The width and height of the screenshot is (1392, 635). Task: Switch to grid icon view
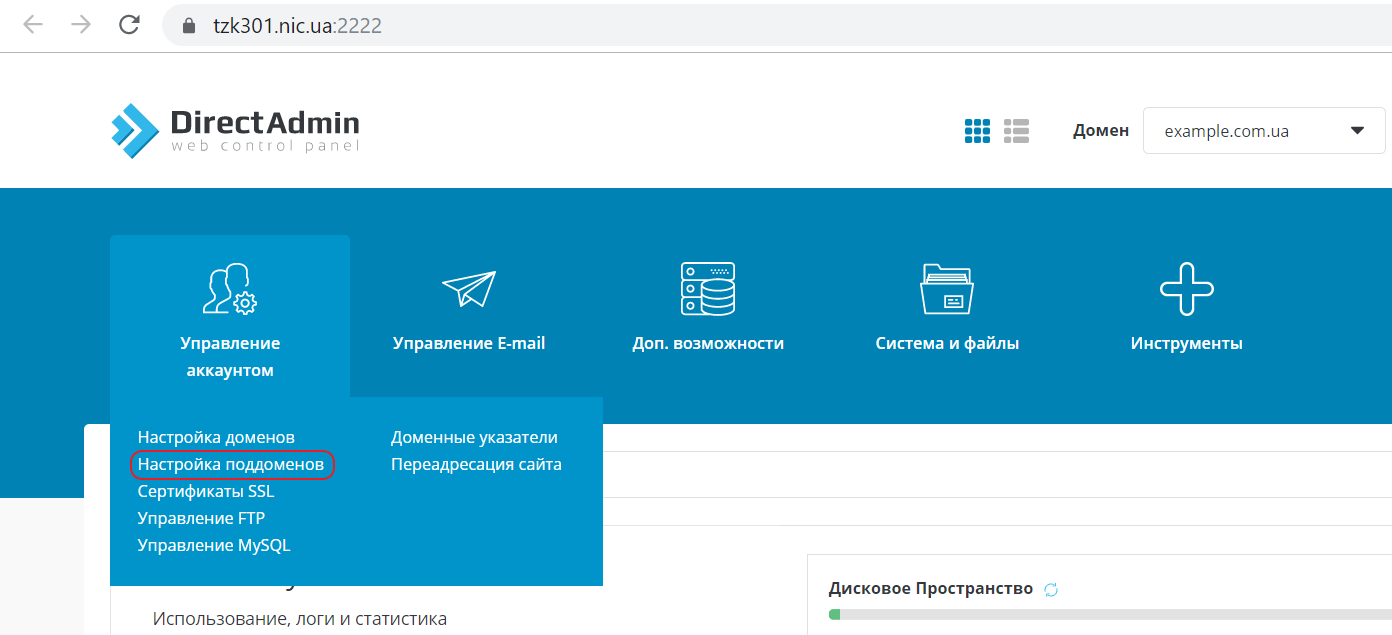pyautogui.click(x=977, y=131)
